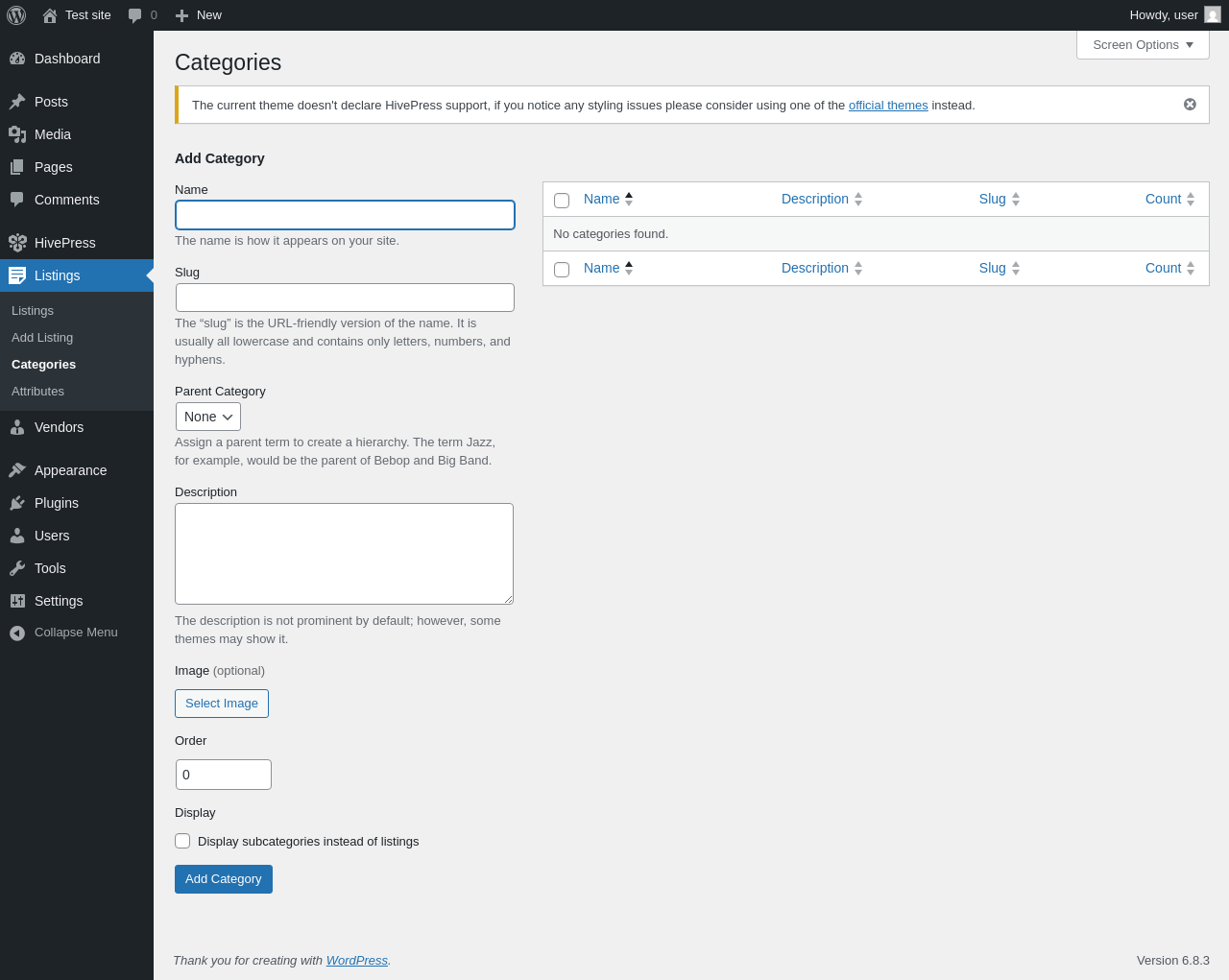The width and height of the screenshot is (1229, 980).
Task: Open the comments bubble icon in admin bar
Action: (x=135, y=15)
